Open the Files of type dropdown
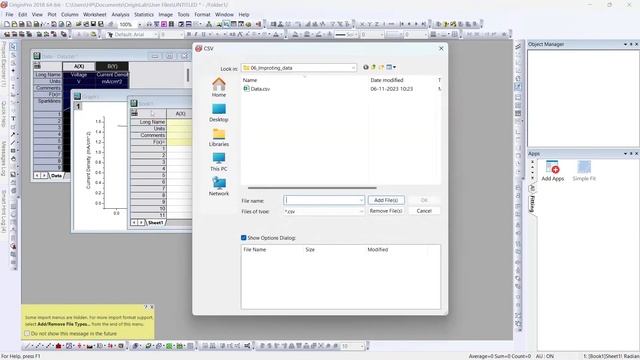 tap(324, 211)
